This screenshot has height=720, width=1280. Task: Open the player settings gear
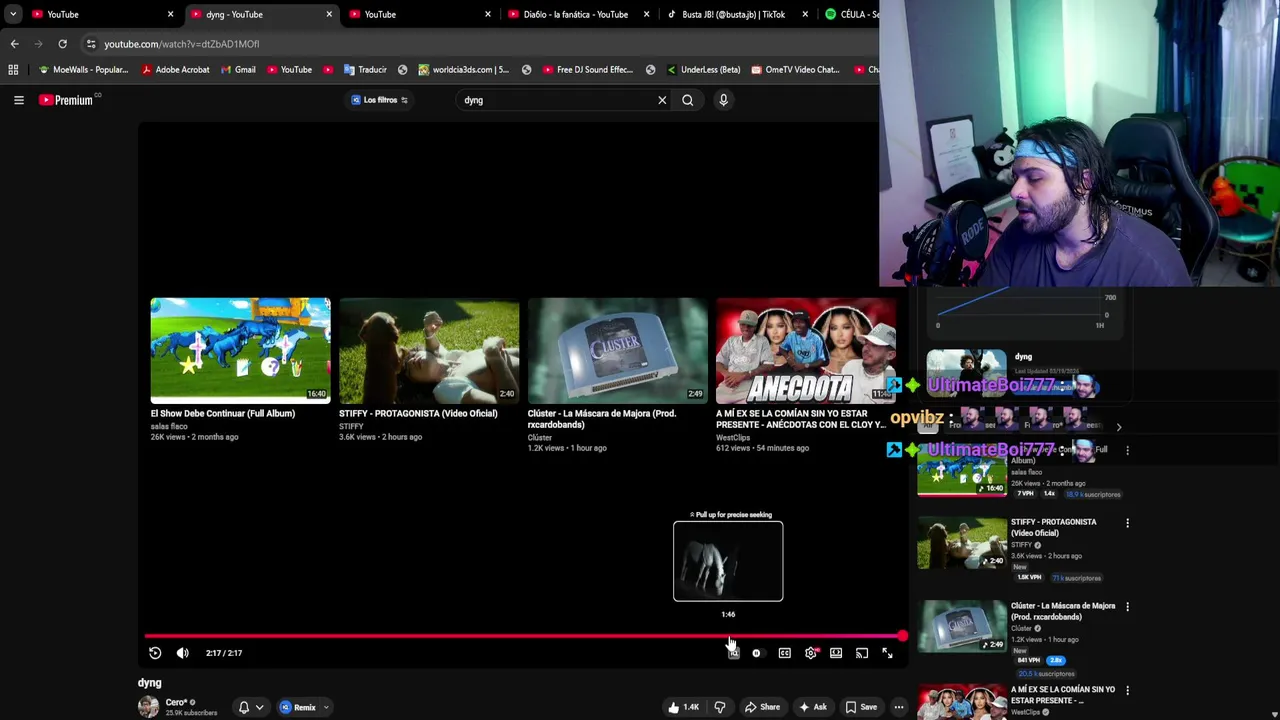(x=811, y=653)
